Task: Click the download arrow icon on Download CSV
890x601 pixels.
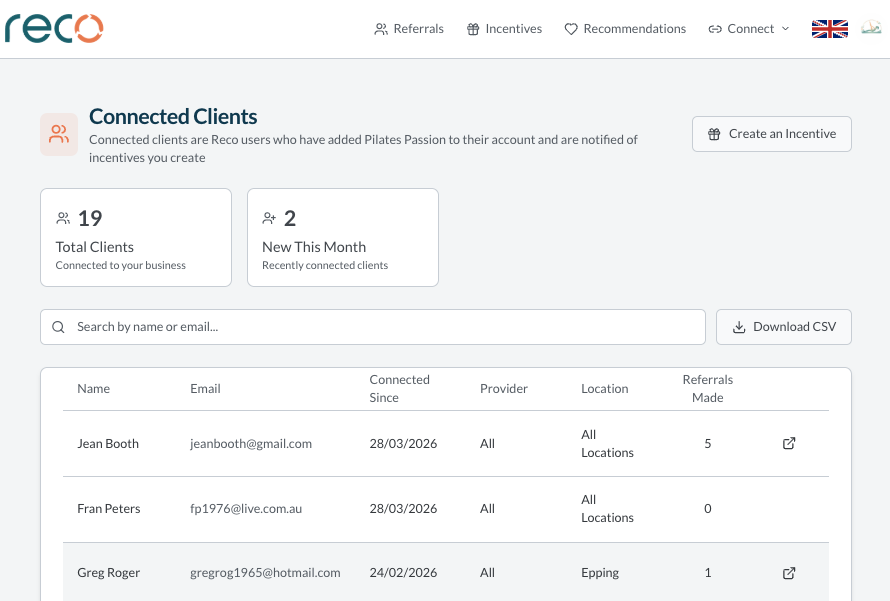Action: pyautogui.click(x=739, y=326)
